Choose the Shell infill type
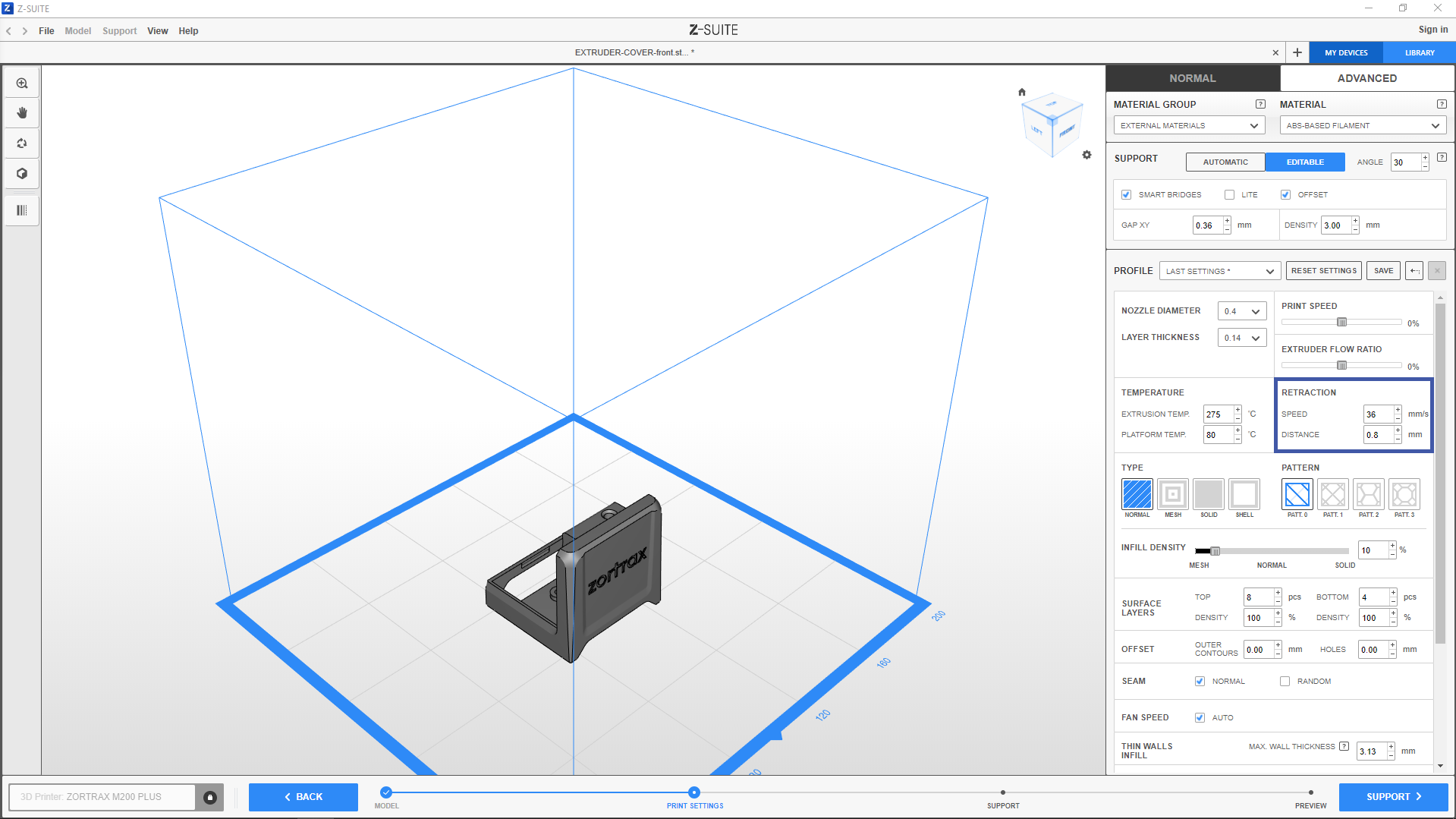The height and width of the screenshot is (819, 1456). pyautogui.click(x=1244, y=495)
